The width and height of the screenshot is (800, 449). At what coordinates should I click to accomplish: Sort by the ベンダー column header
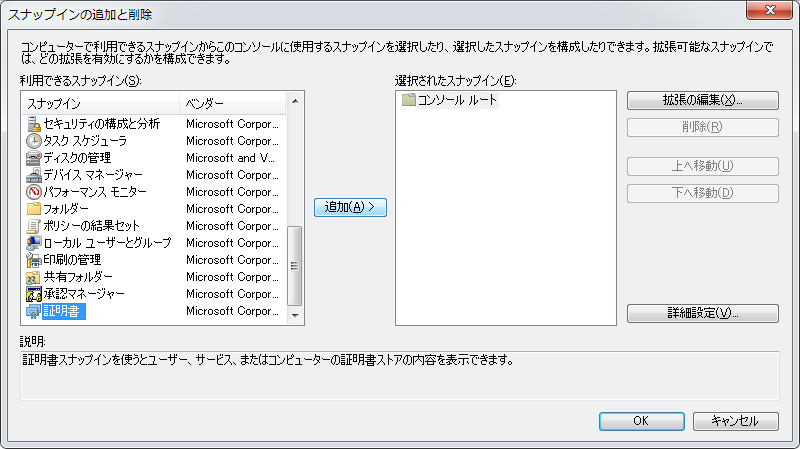[x=232, y=104]
